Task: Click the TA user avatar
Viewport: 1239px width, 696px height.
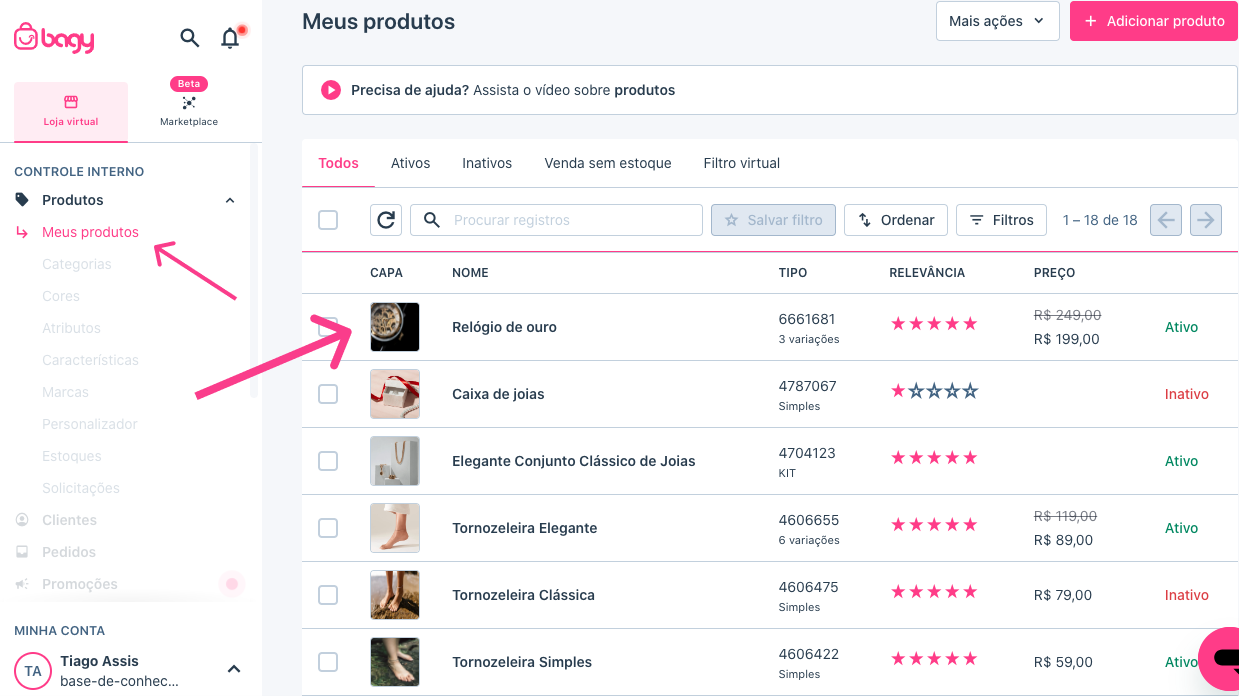Action: pyautogui.click(x=33, y=671)
